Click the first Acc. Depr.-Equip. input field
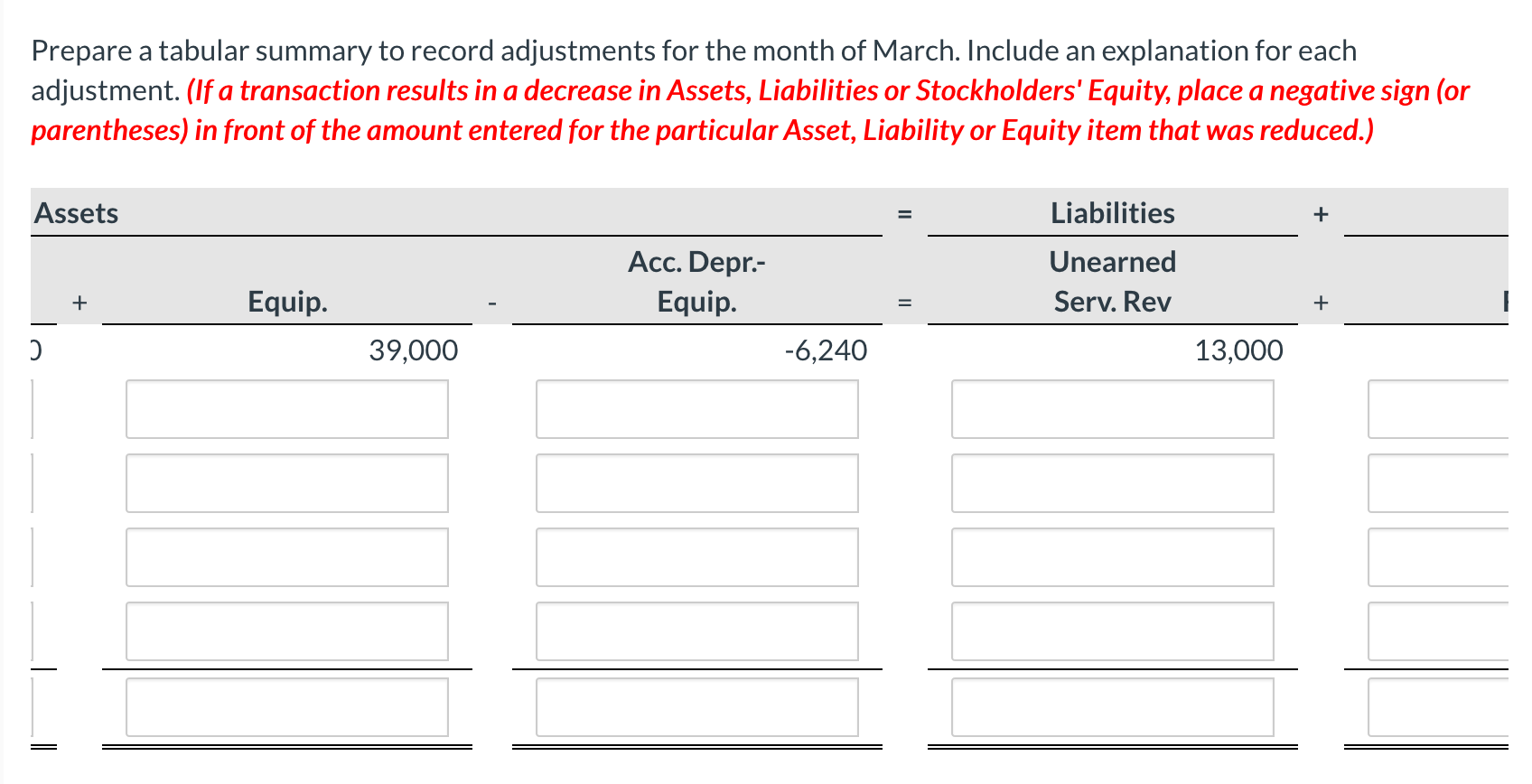This screenshot has width=1532, height=784. coord(697,410)
